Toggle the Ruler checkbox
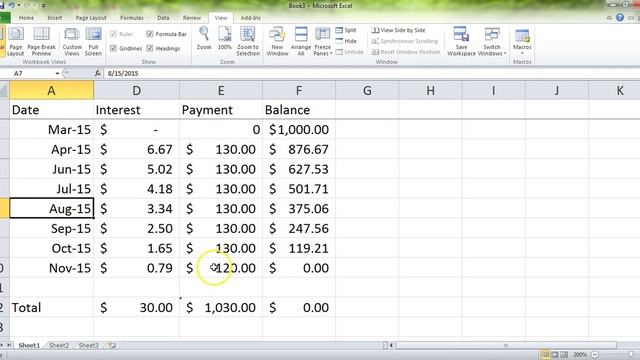The width and height of the screenshot is (640, 360). coord(113,34)
